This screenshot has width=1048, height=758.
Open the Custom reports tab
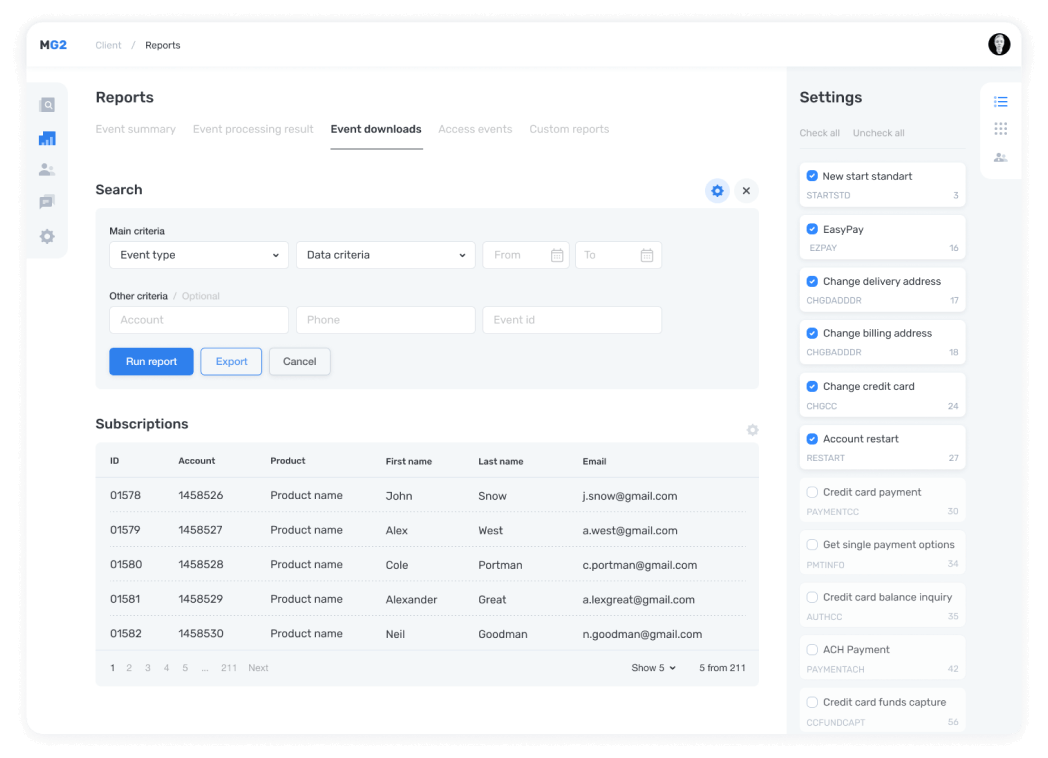(569, 129)
